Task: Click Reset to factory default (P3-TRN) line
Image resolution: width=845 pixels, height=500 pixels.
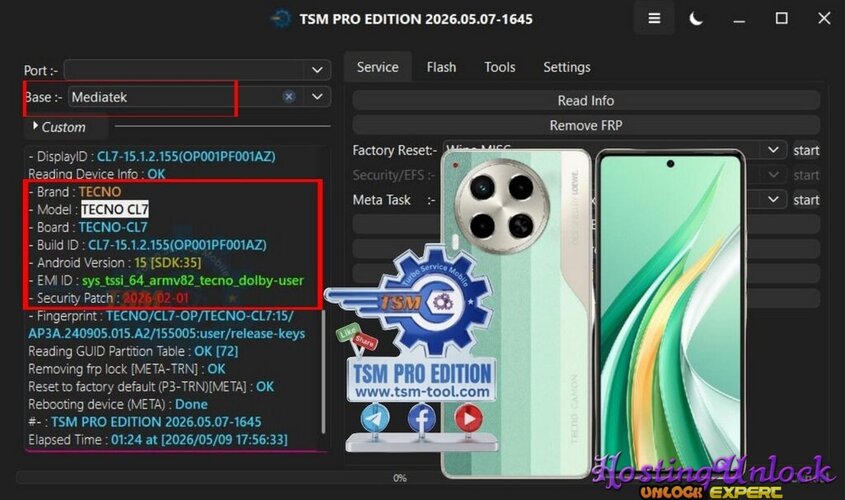Action: (151, 387)
